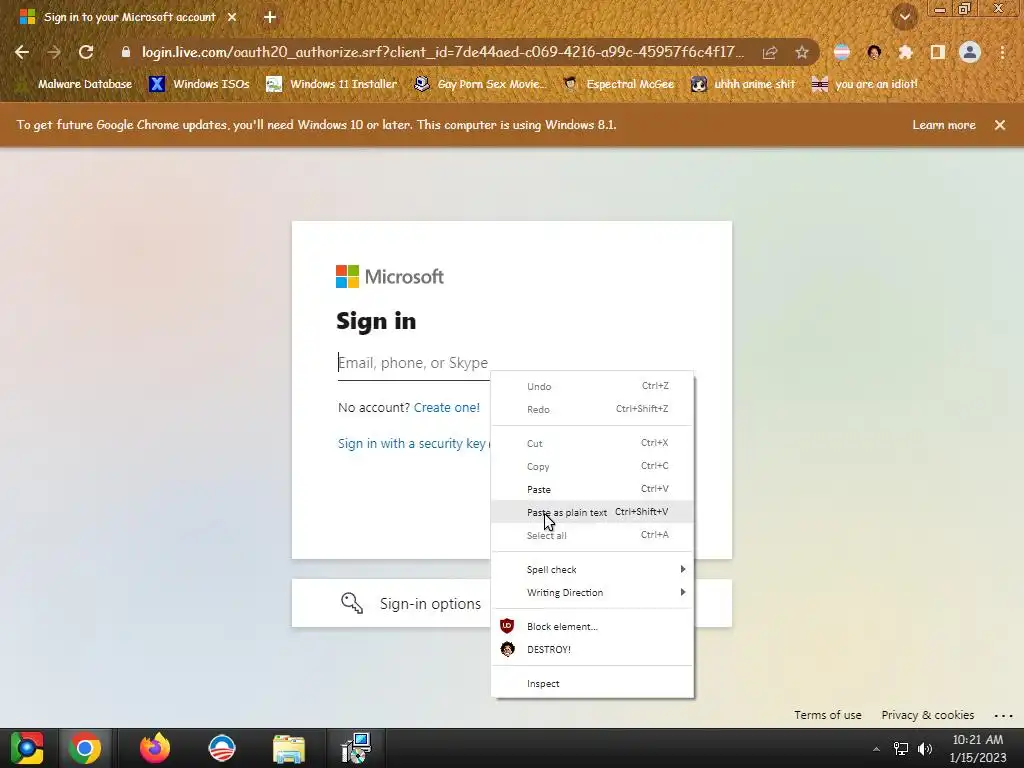Open Terms of use link
This screenshot has height=768, width=1024.
827,715
